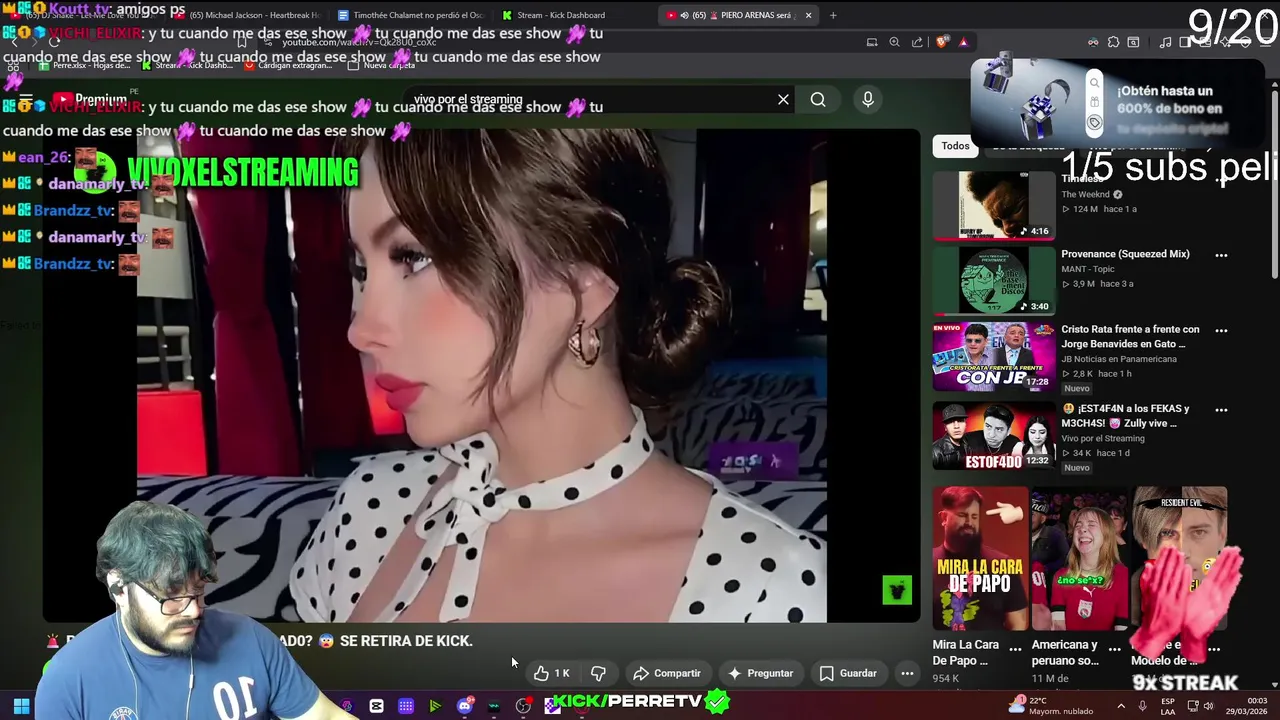The width and height of the screenshot is (1280, 720).
Task: Open Windows Start menu
Action: 21,706
